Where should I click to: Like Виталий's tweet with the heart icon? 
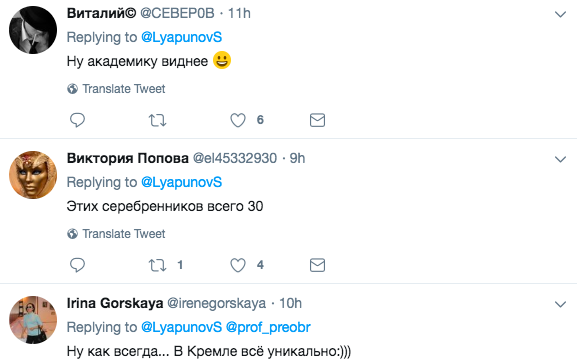tap(238, 120)
